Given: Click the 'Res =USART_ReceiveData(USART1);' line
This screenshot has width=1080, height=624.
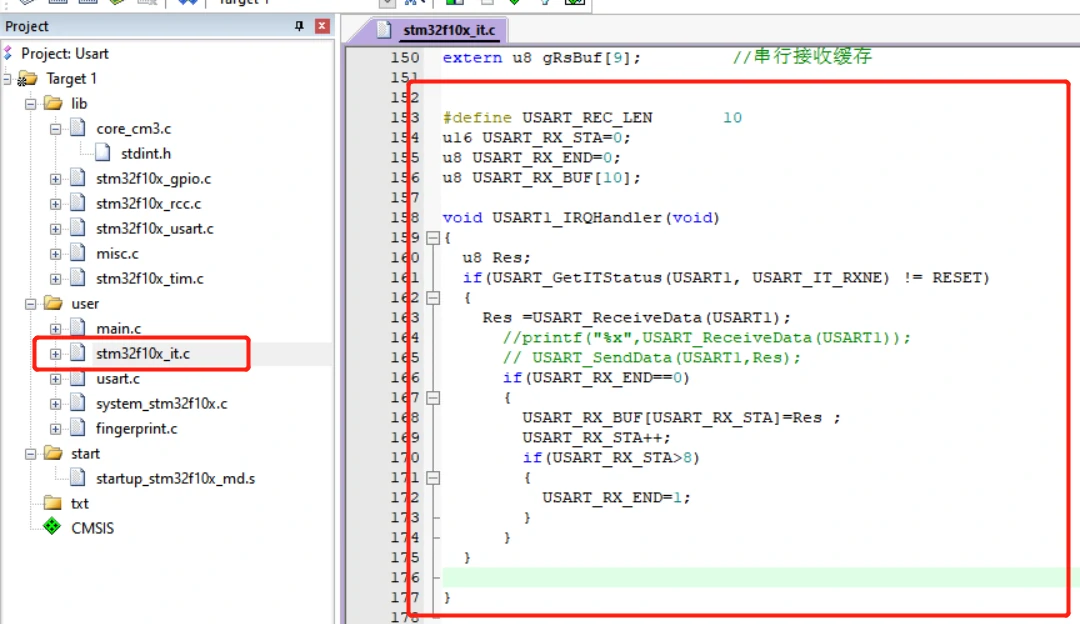Looking at the screenshot, I should click(636, 318).
